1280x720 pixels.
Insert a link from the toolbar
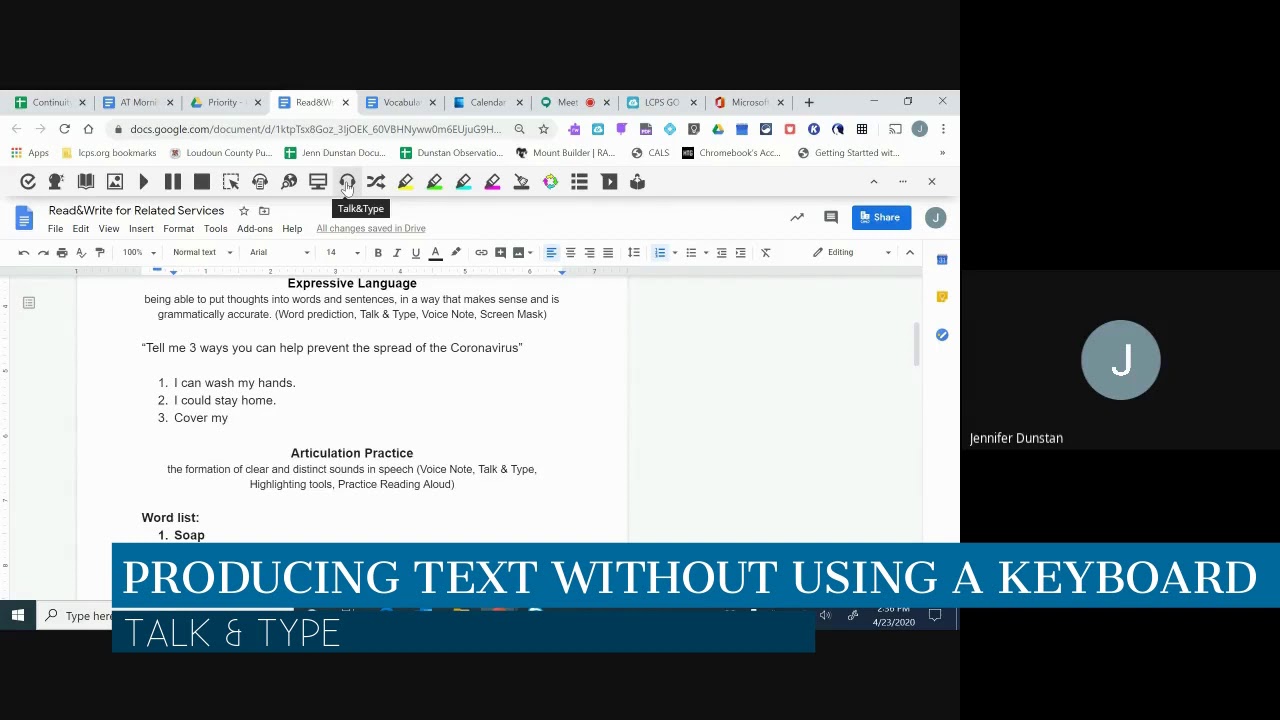481,253
